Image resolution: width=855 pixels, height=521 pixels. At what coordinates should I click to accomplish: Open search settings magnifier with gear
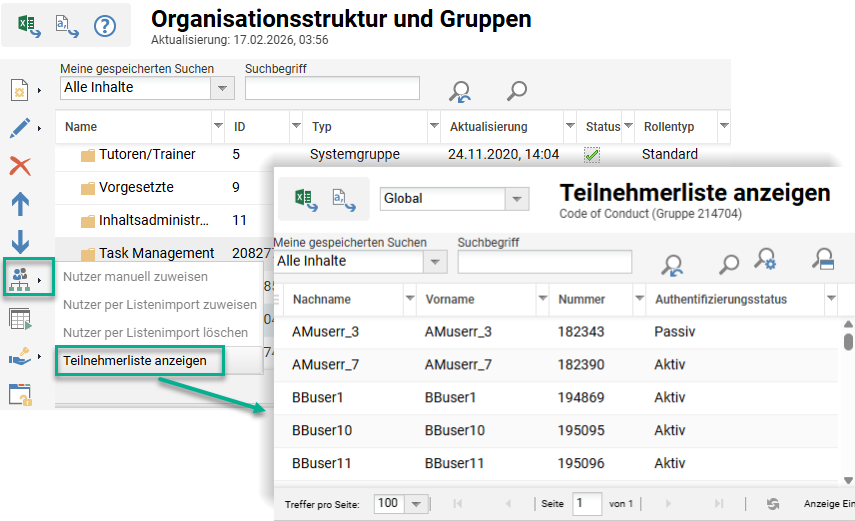click(x=765, y=259)
